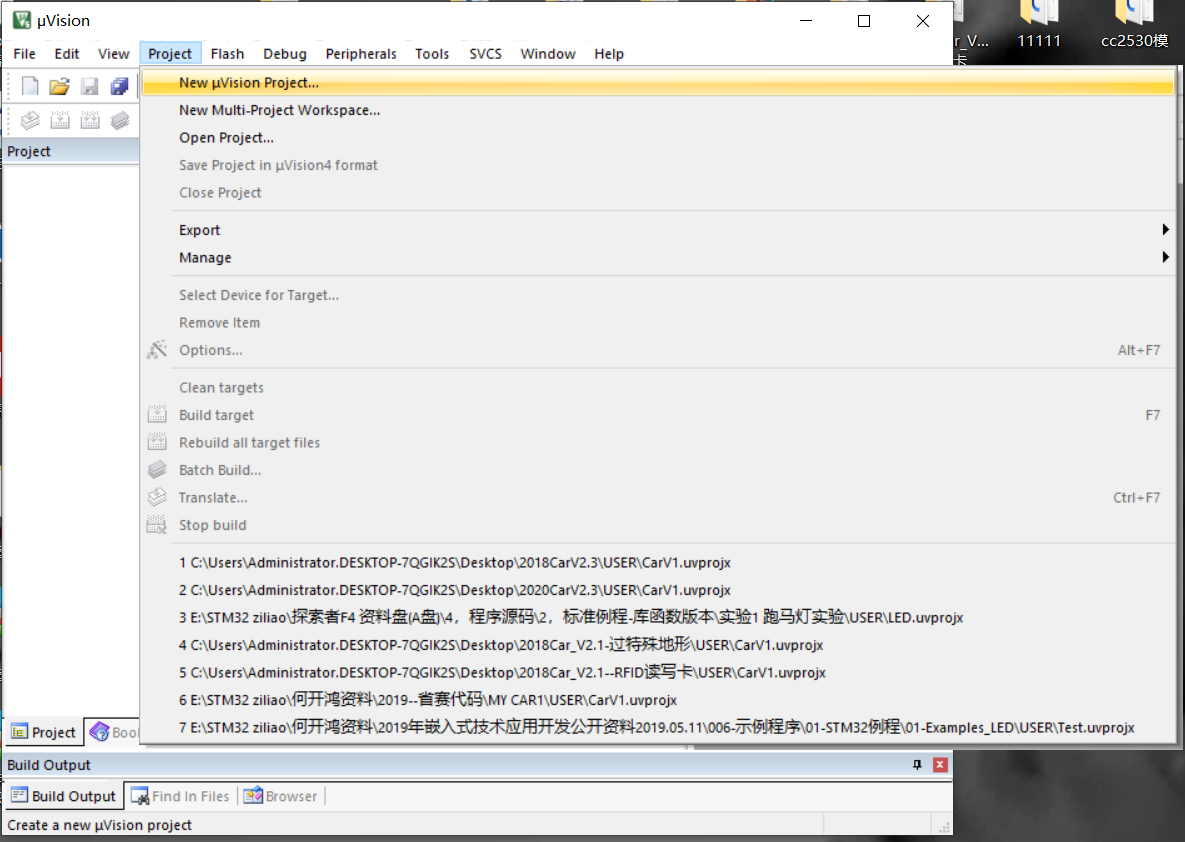Switch to the Project bottom tab
The width and height of the screenshot is (1185, 842).
coord(44,732)
